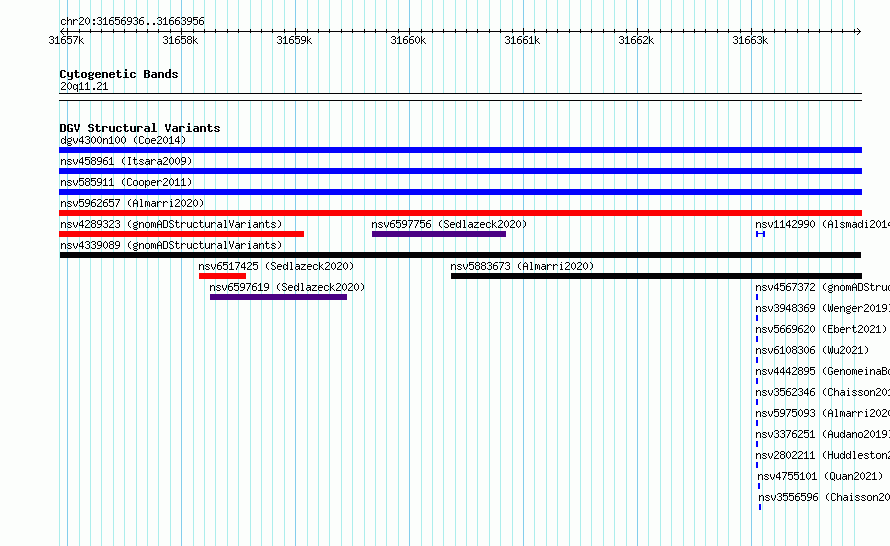This screenshot has width=890, height=546.
Task: Click the 31662k ruler tick label
Action: [636, 40]
